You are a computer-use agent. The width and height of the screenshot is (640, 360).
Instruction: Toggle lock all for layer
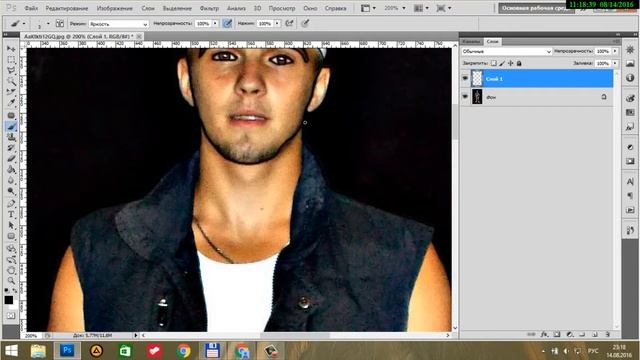pos(519,63)
